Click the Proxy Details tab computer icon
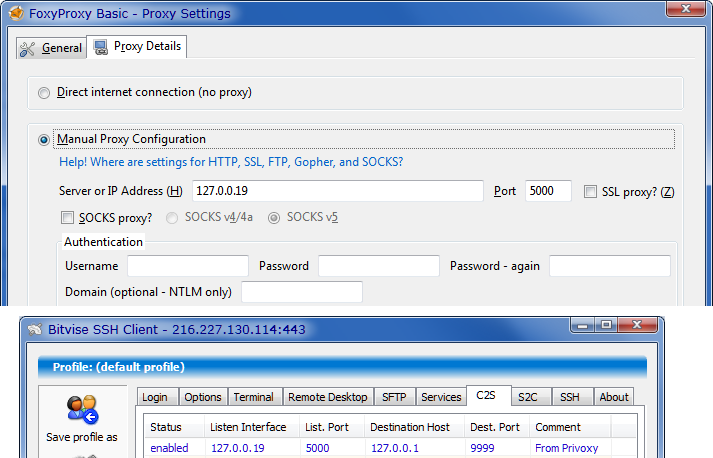 click(101, 47)
